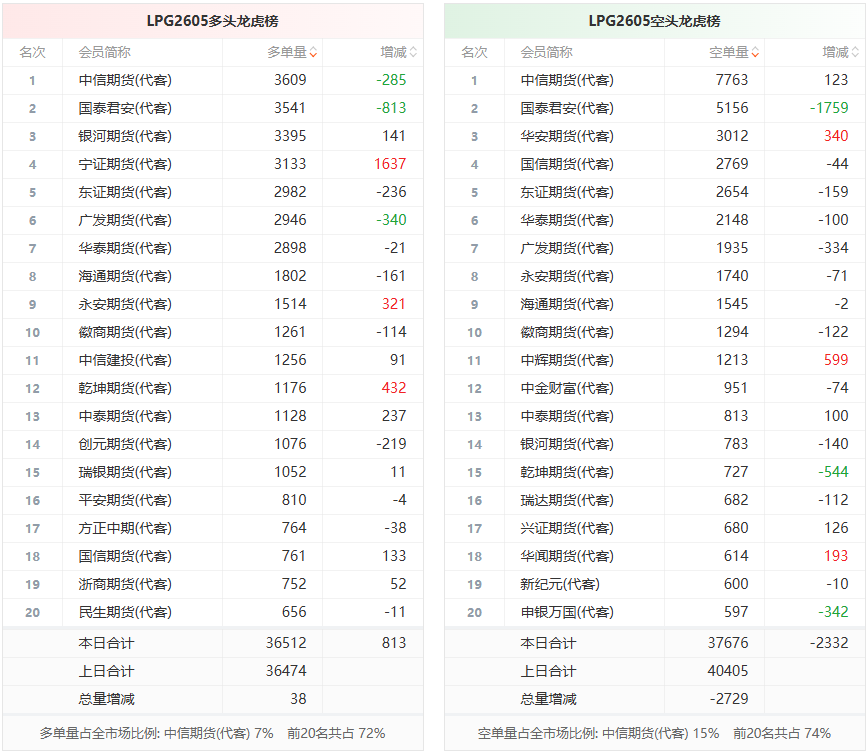Click the long total 36512
This screenshot has width=868, height=753.
(x=286, y=643)
